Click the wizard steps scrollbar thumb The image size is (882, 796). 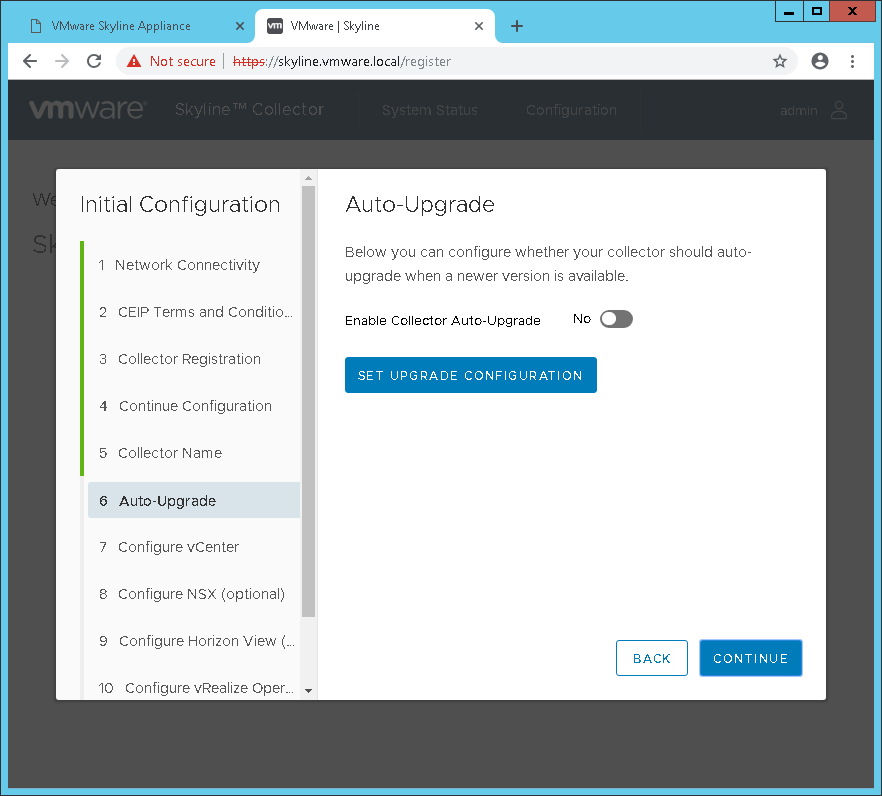308,402
